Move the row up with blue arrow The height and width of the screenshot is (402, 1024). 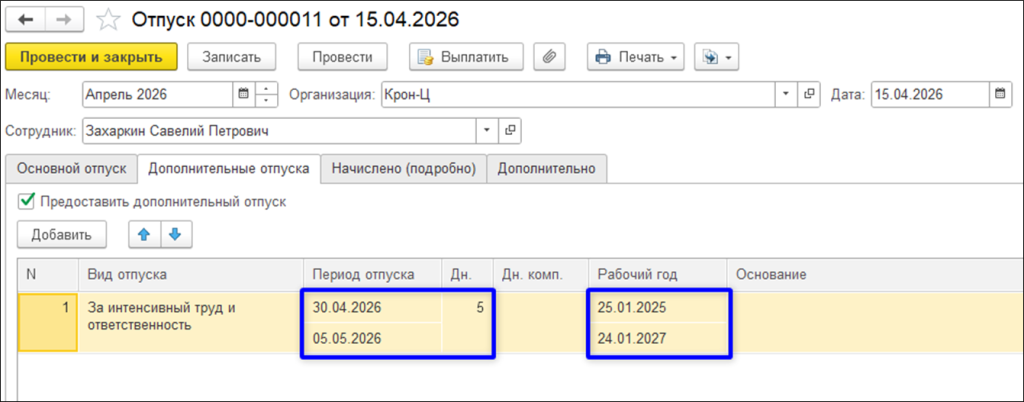pyautogui.click(x=144, y=236)
